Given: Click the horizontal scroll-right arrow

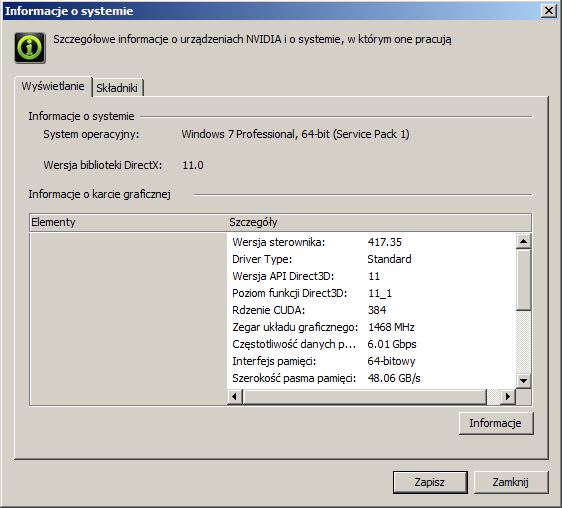Looking at the screenshot, I should click(x=508, y=397).
